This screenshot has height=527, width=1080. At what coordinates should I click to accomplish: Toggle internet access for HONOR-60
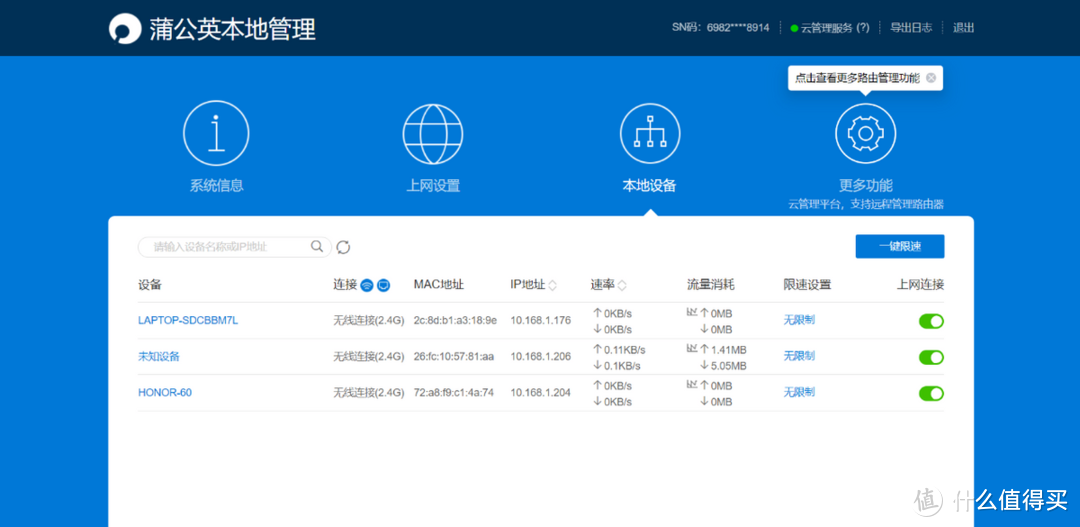[931, 393]
